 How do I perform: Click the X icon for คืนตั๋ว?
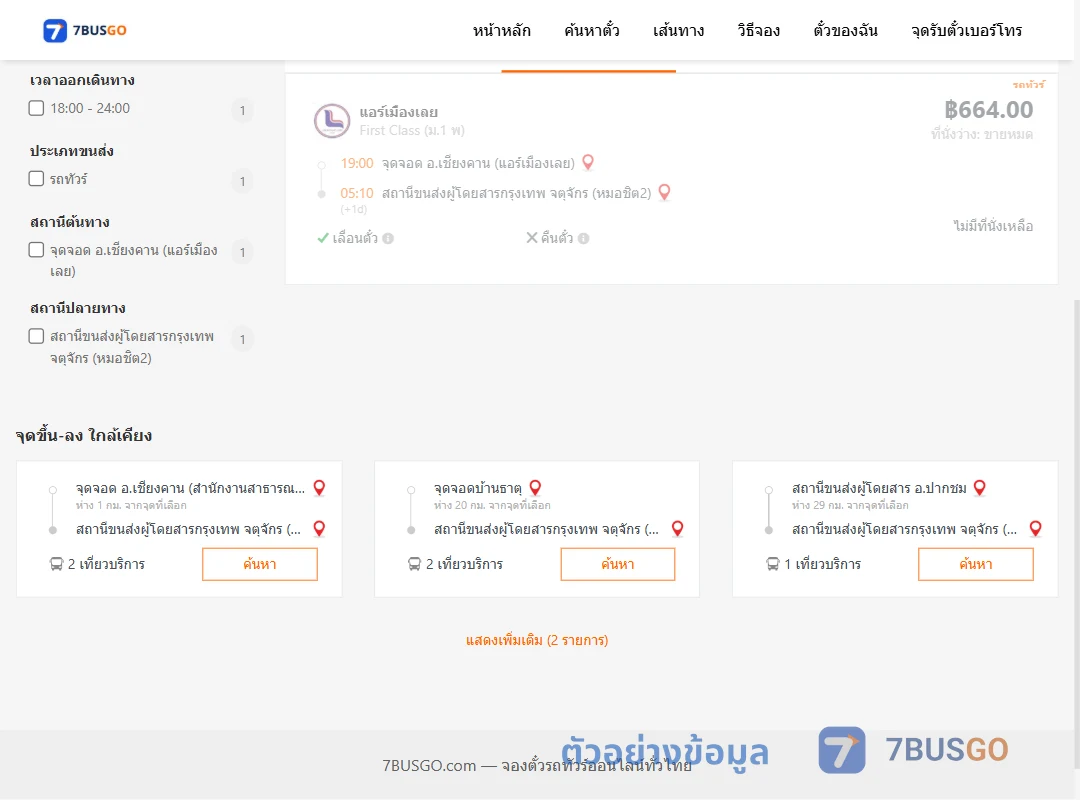[532, 238]
